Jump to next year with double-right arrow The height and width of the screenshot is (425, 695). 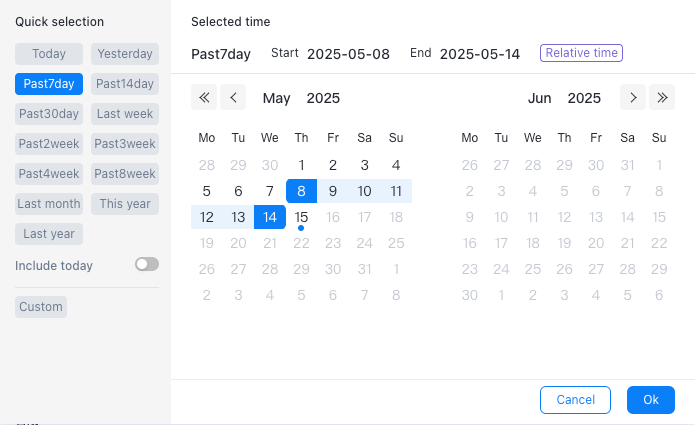pos(661,97)
